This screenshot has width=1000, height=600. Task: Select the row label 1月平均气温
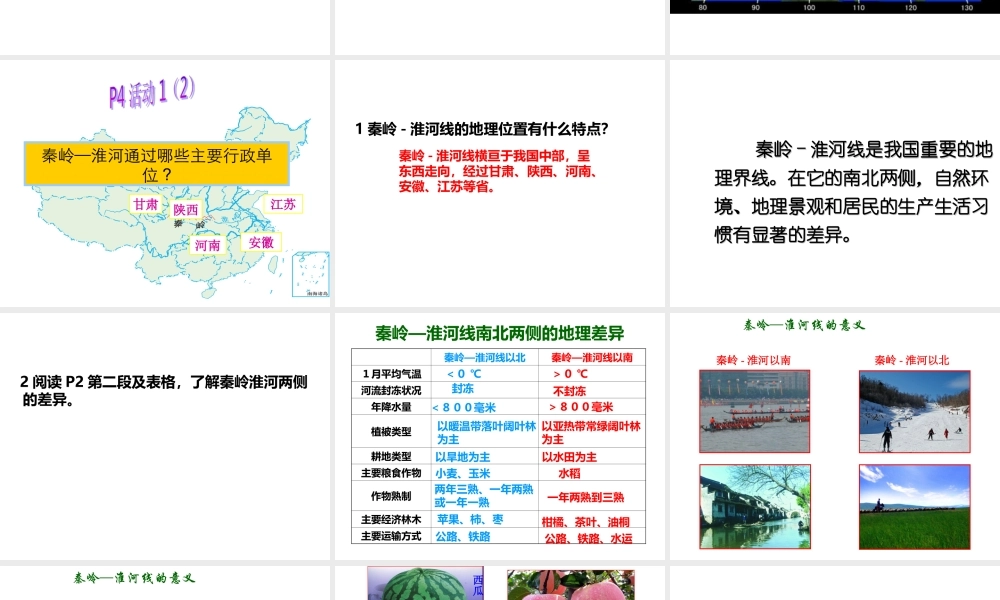click(x=391, y=374)
